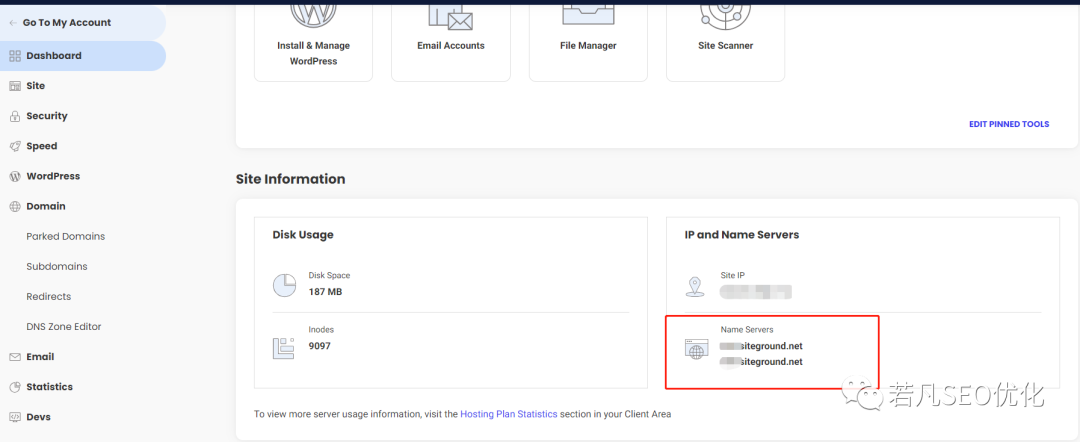Click the Speed rocket icon

pyautogui.click(x=15, y=146)
